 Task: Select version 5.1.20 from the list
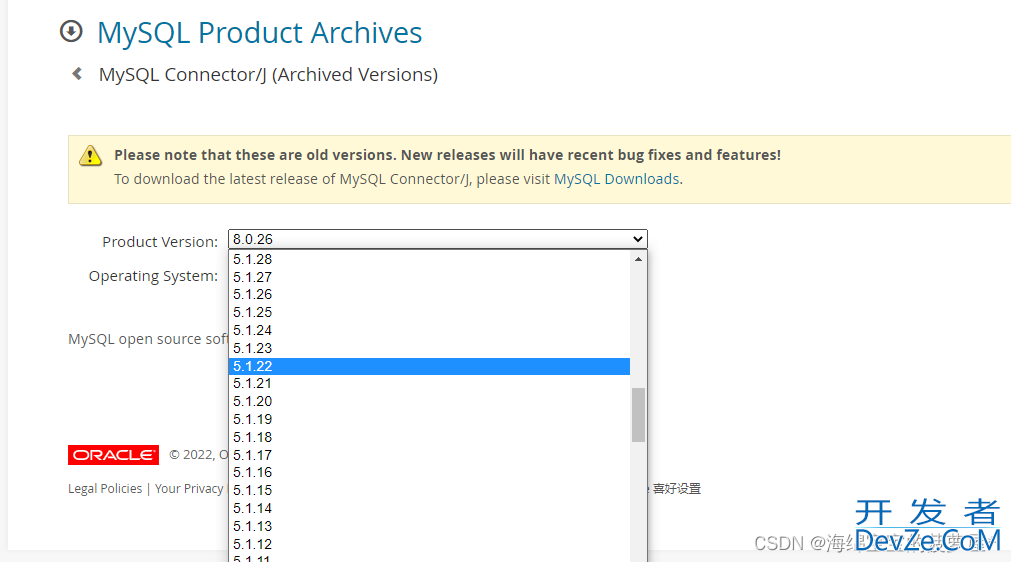pyautogui.click(x=429, y=402)
